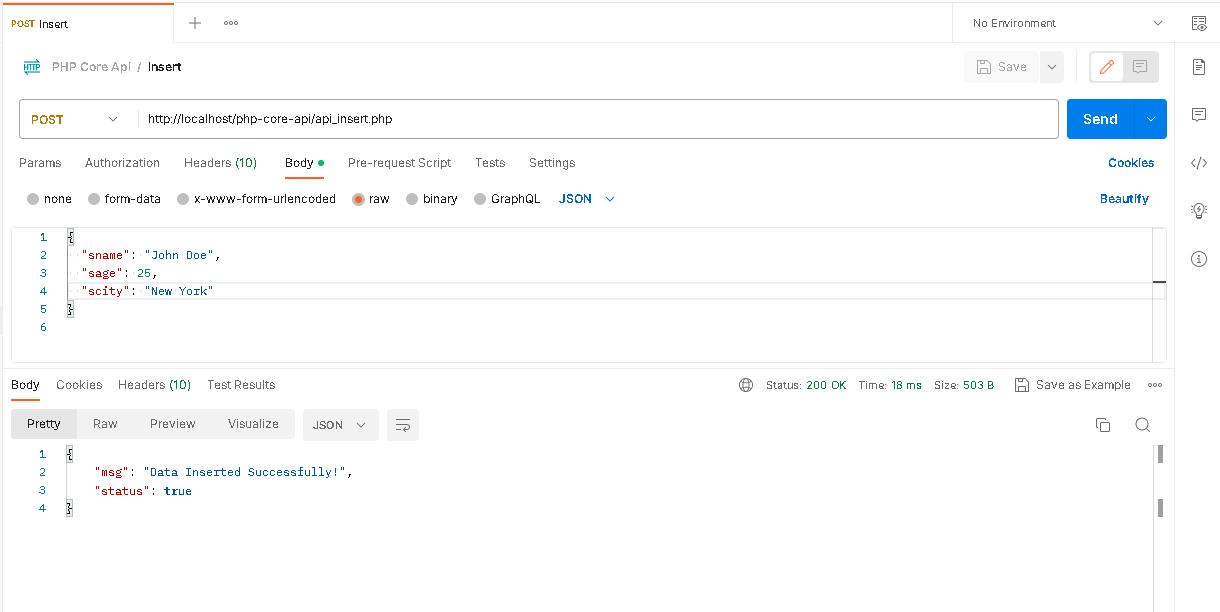Image resolution: width=1220 pixels, height=612 pixels.
Task: Open the Save options dropdown arrow
Action: [x=1051, y=67]
